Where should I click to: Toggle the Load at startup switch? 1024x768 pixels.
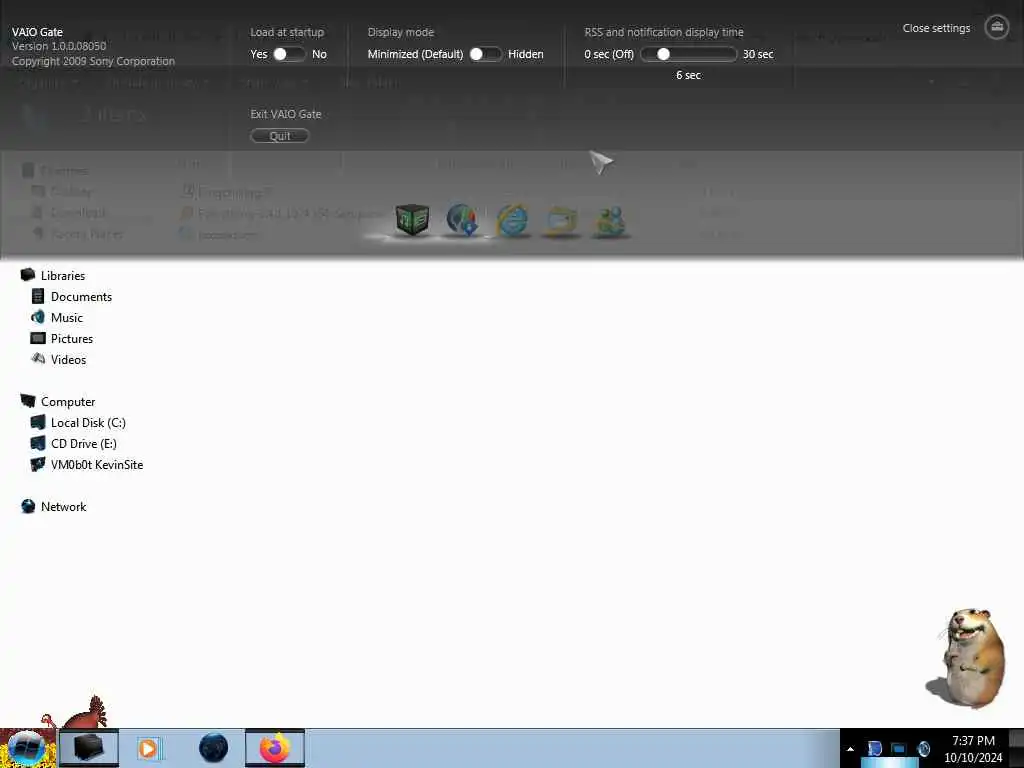(x=289, y=54)
